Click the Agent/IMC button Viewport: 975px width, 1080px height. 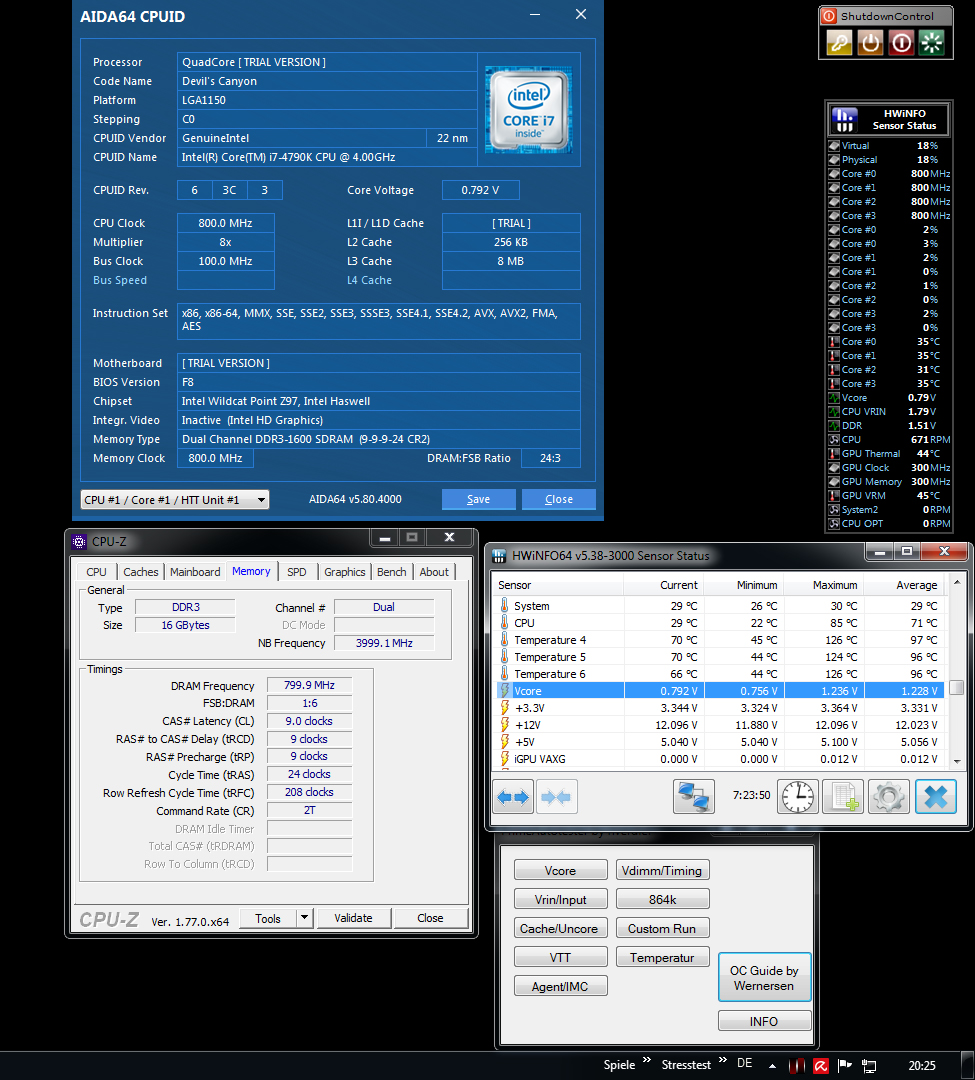click(560, 986)
